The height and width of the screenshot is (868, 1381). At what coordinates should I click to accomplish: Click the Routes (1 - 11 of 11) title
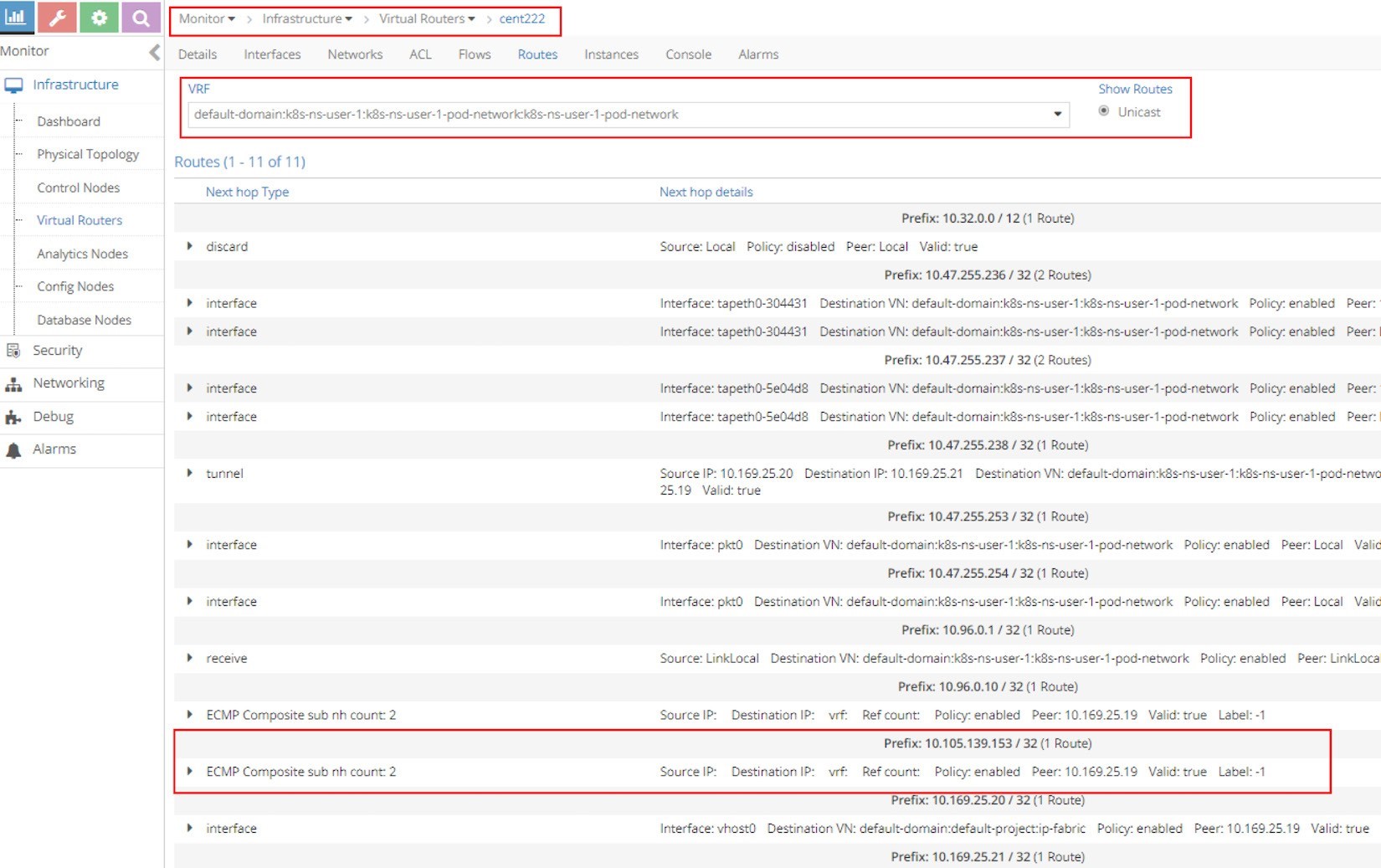239,162
